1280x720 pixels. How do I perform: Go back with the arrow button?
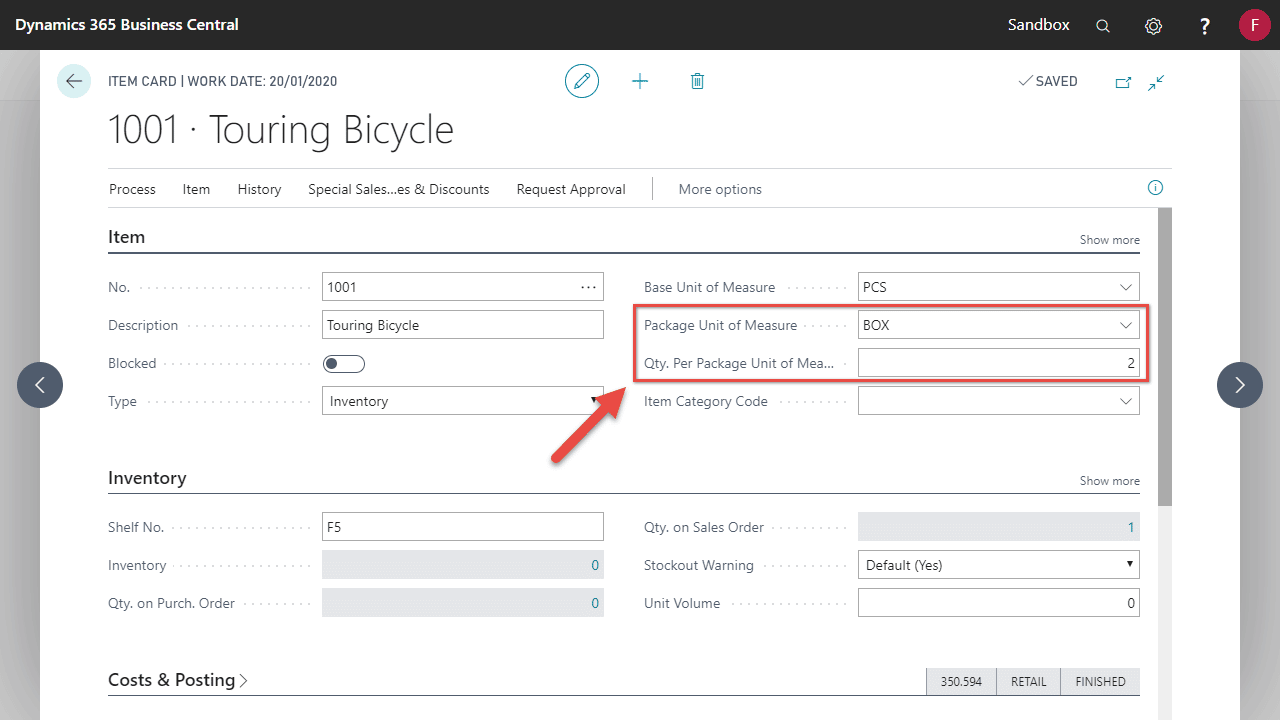click(x=74, y=81)
